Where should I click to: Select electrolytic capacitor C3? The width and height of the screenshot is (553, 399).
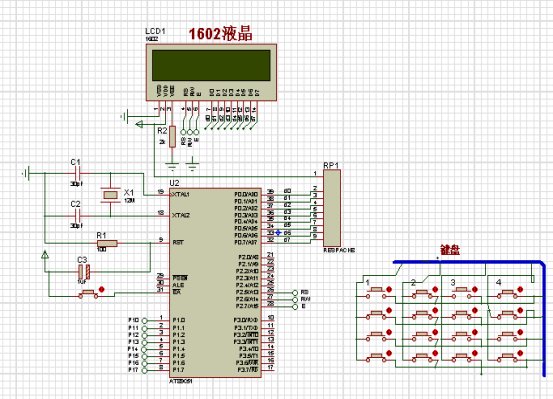(x=84, y=271)
